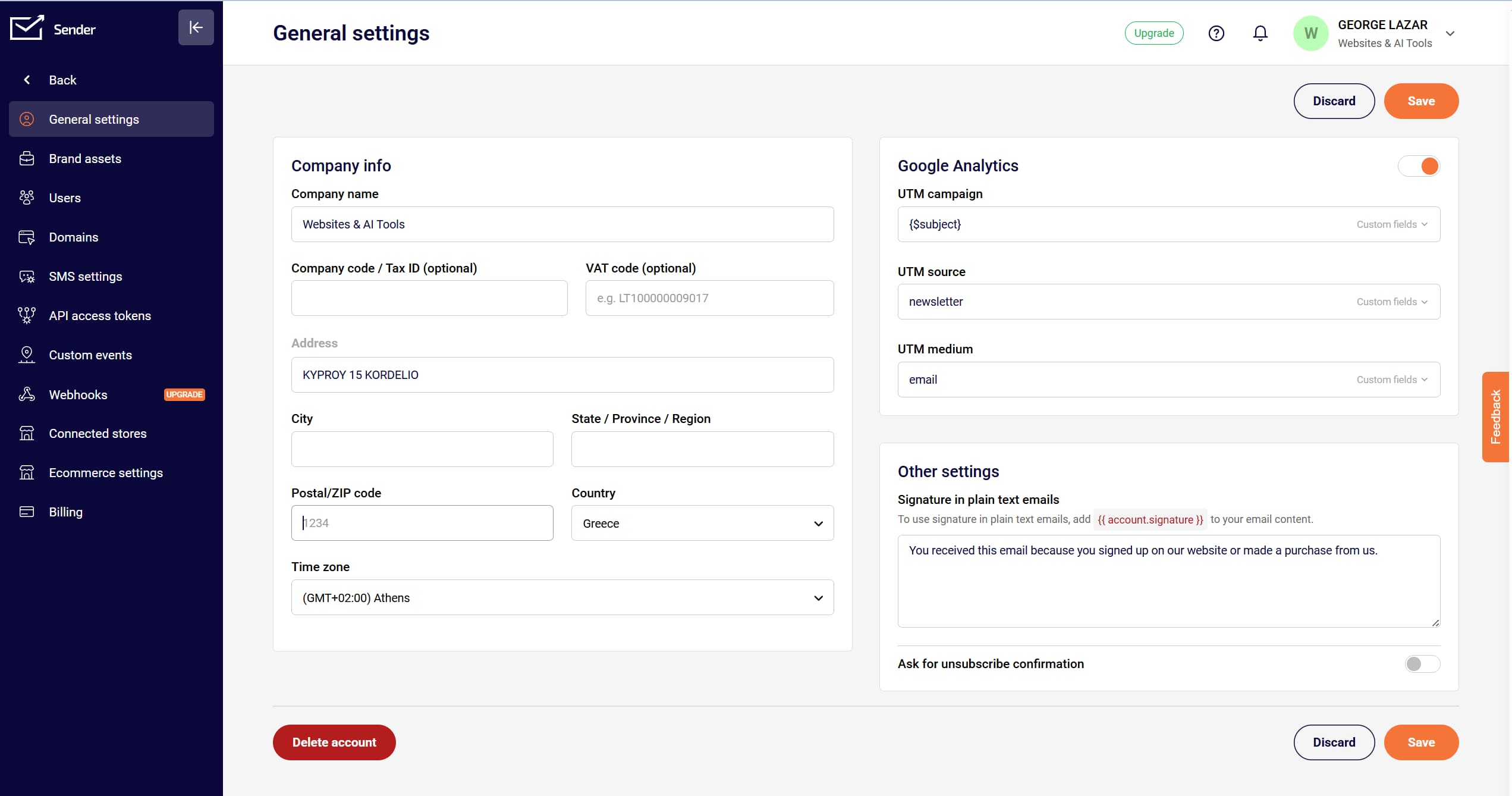1512x796 pixels.
Task: Click the Custom events pin icon
Action: click(27, 355)
